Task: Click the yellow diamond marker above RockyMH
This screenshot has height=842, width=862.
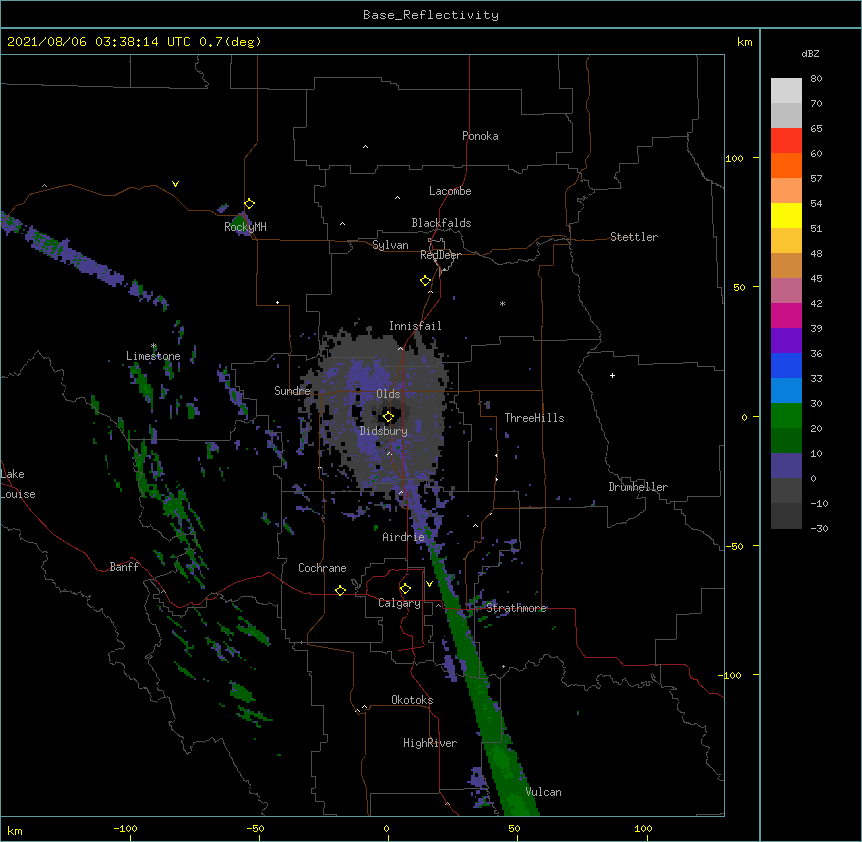Action: (x=250, y=204)
